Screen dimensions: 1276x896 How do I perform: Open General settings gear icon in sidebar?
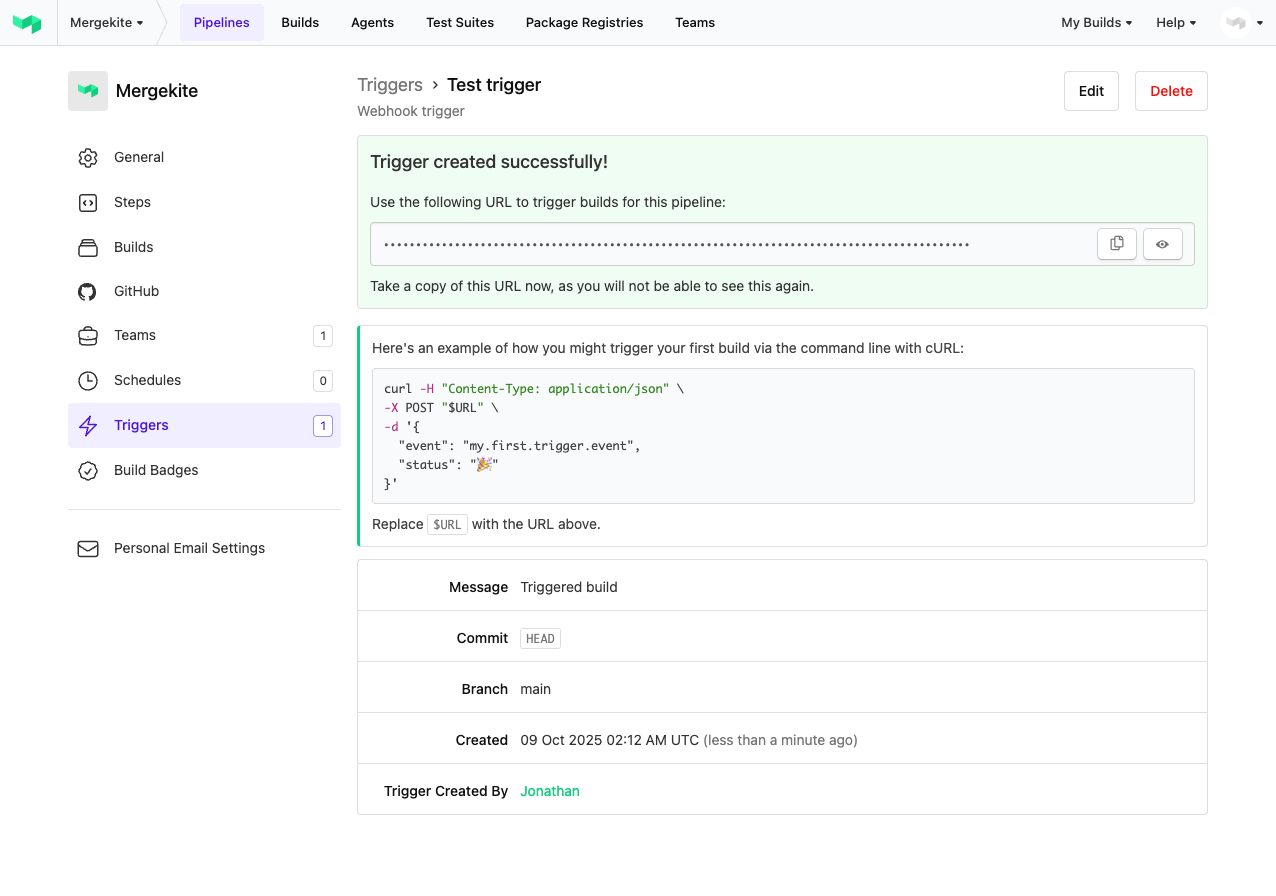pos(88,158)
